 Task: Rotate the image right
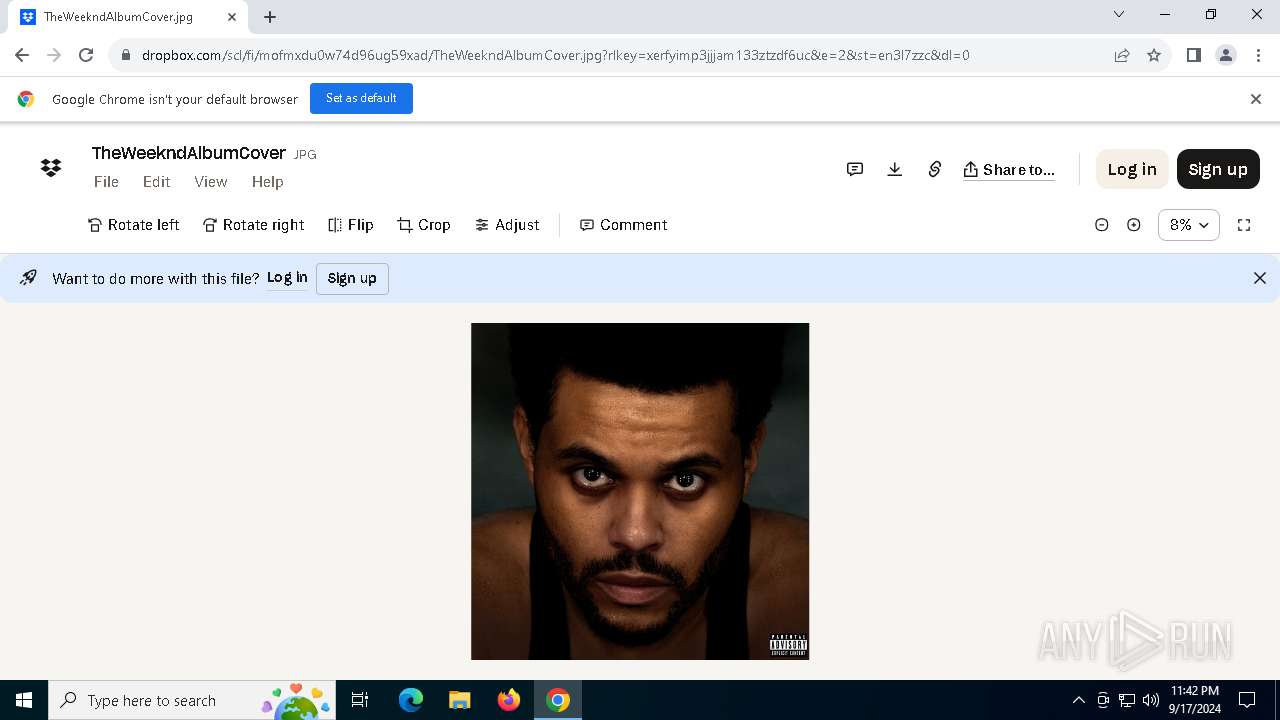click(x=254, y=225)
